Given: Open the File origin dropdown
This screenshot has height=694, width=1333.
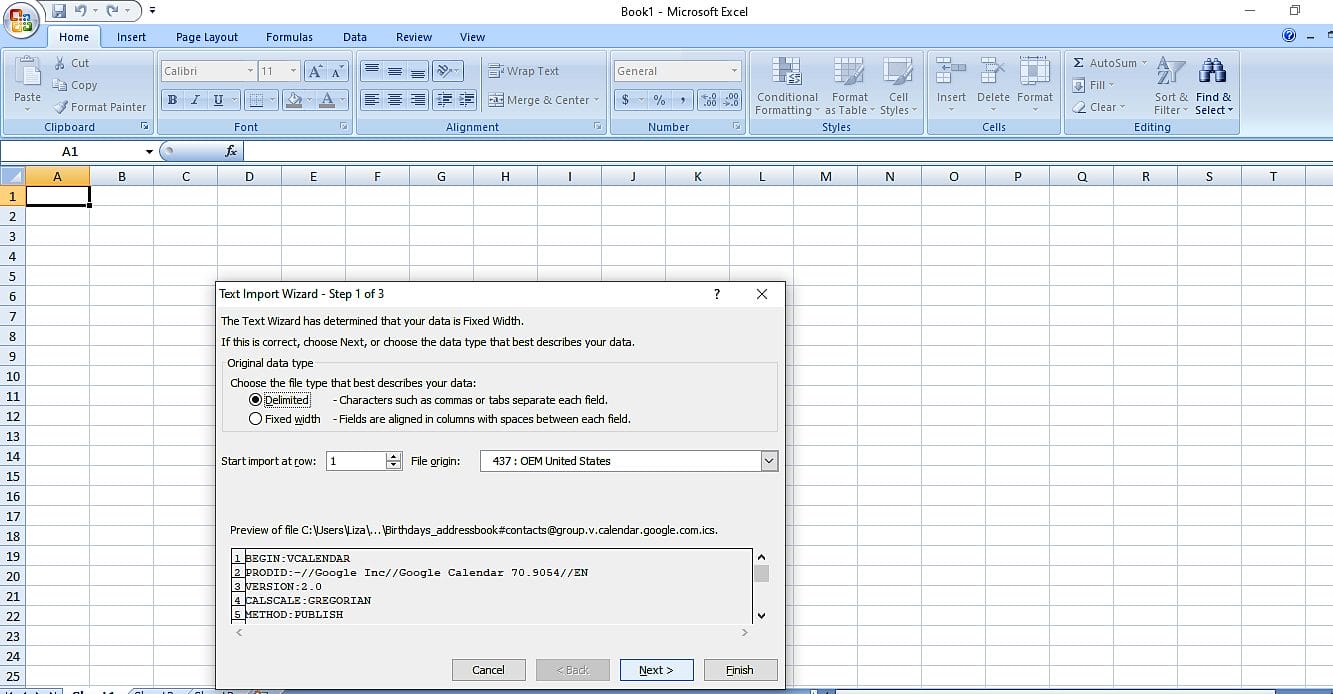Looking at the screenshot, I should point(768,461).
